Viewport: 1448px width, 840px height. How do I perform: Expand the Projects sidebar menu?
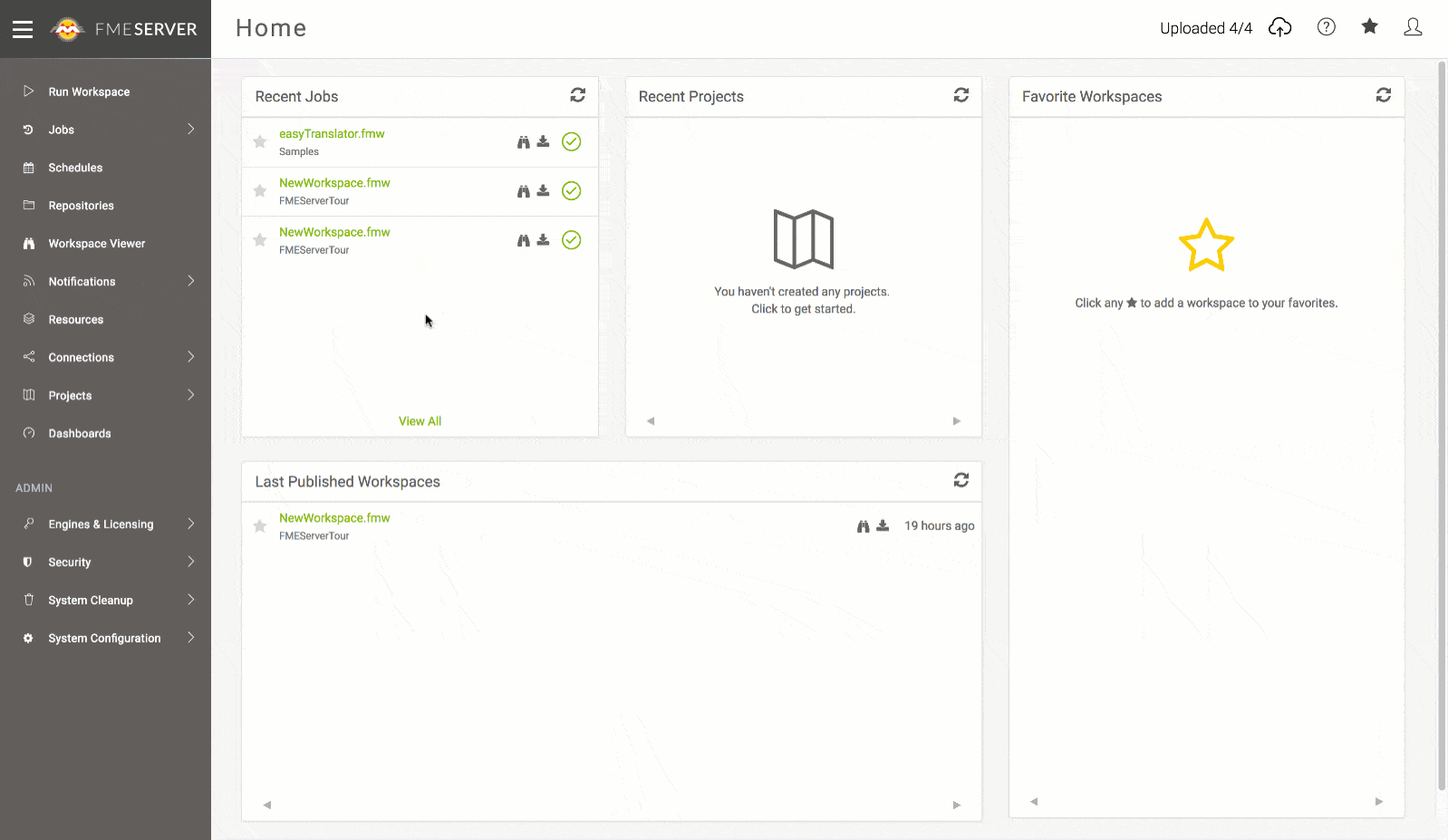pos(191,395)
